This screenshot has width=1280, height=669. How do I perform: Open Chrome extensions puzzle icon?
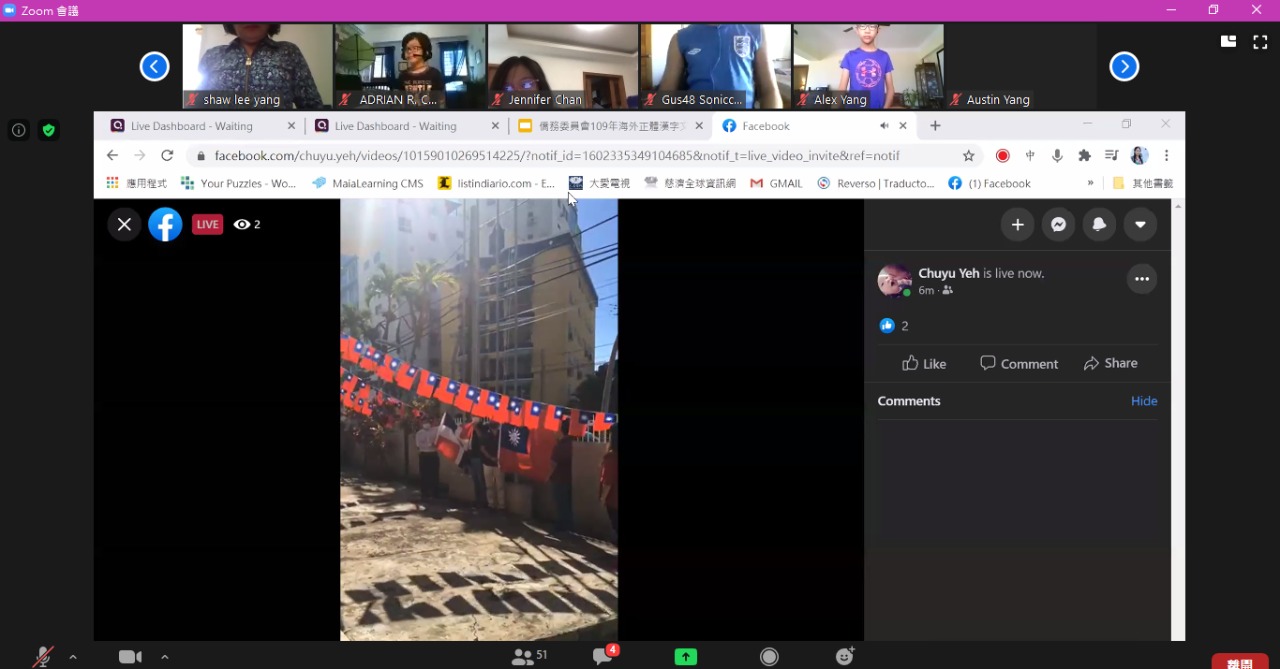pos(1085,155)
